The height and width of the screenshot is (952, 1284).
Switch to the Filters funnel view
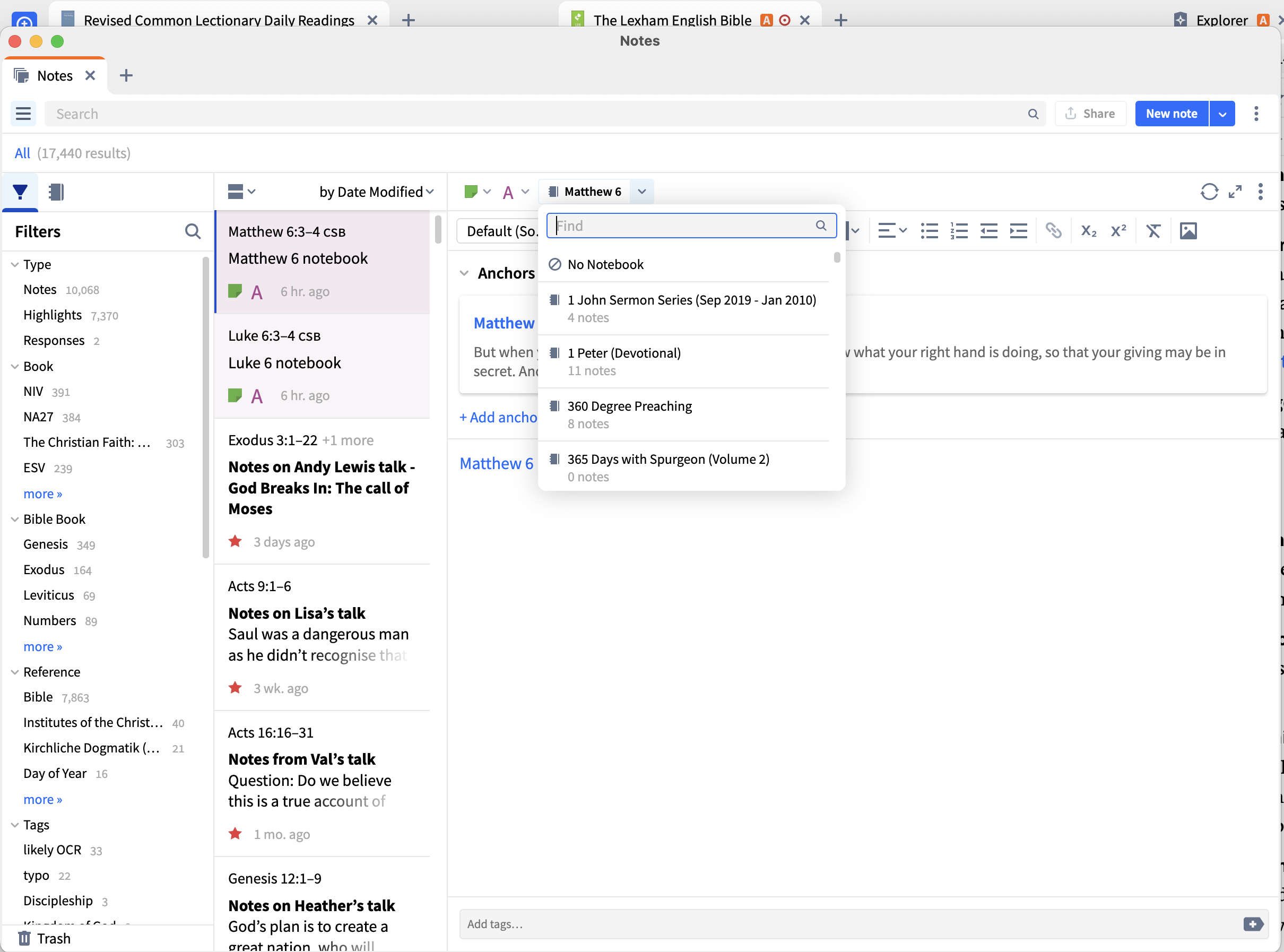tap(20, 192)
